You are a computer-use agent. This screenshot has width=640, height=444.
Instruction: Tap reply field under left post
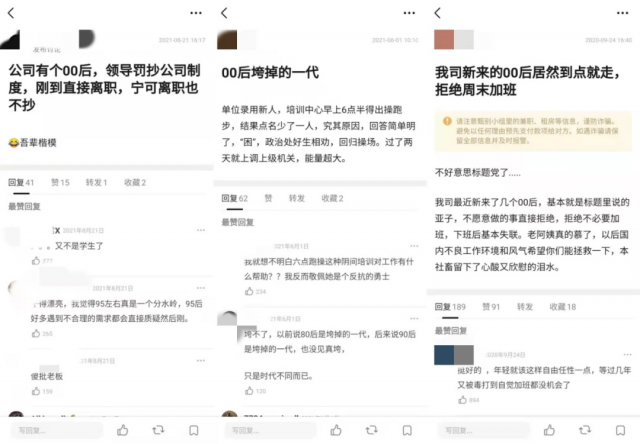[56, 431]
